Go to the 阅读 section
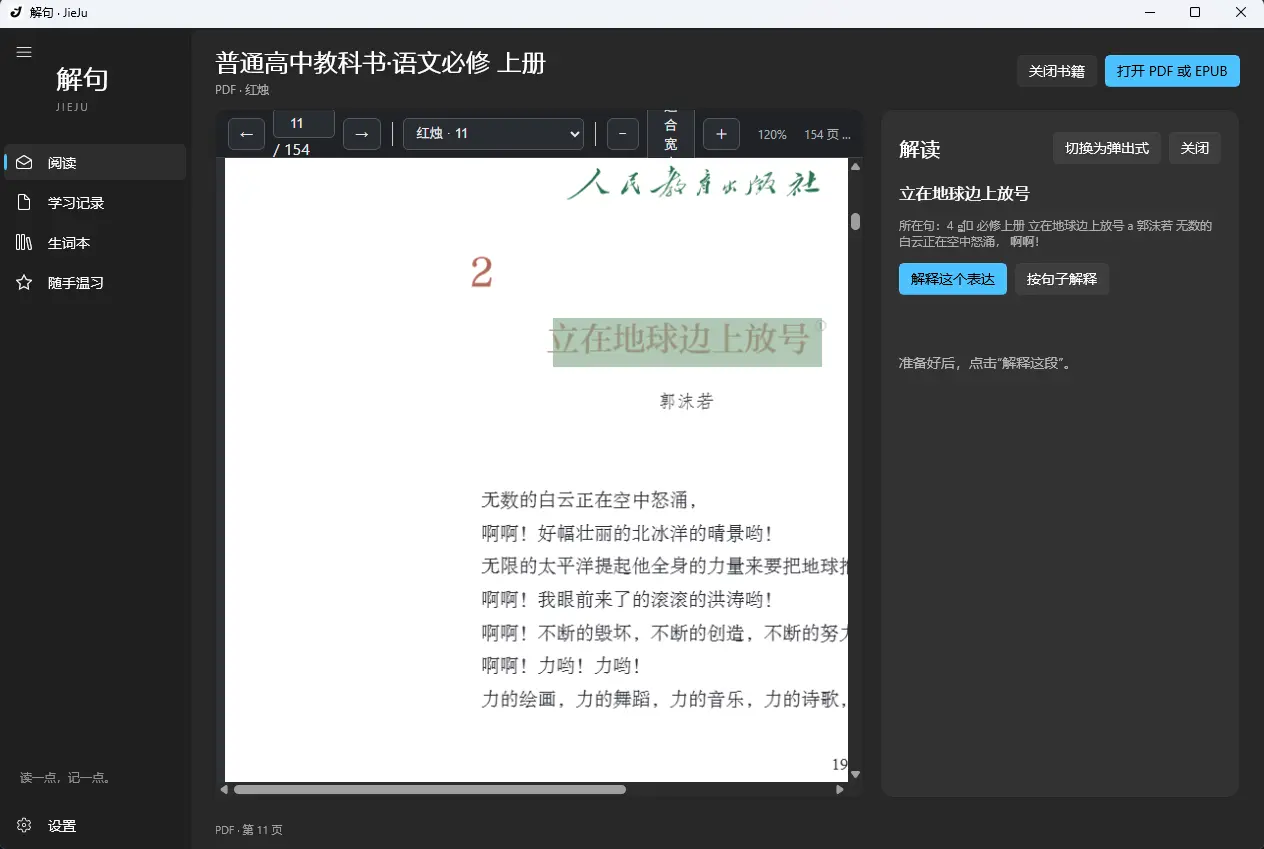 [x=95, y=162]
